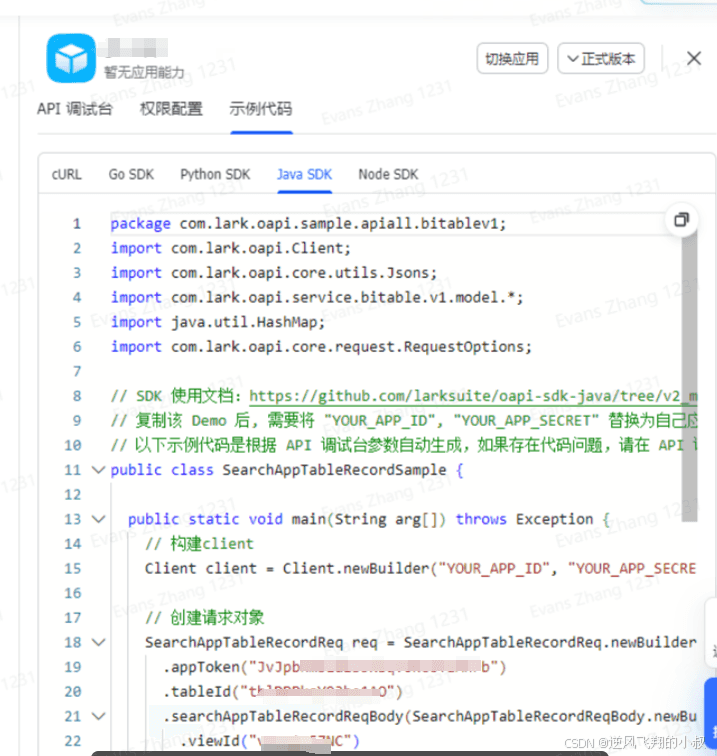The width and height of the screenshot is (717, 756).
Task: Collapse the class fold arrow on line 11
Action: tap(98, 470)
